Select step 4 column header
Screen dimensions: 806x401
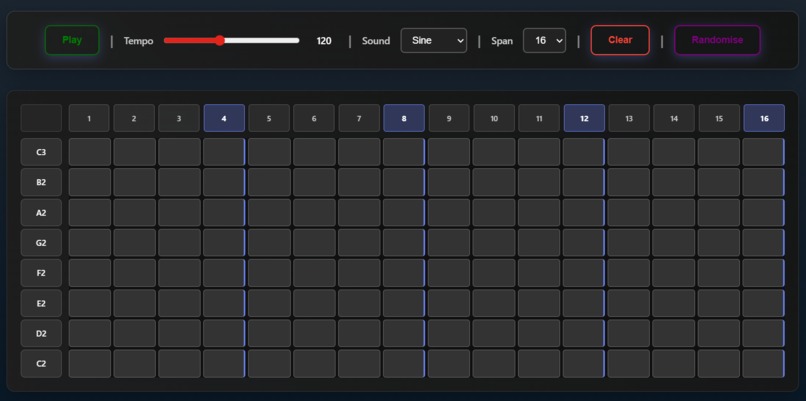pos(224,118)
